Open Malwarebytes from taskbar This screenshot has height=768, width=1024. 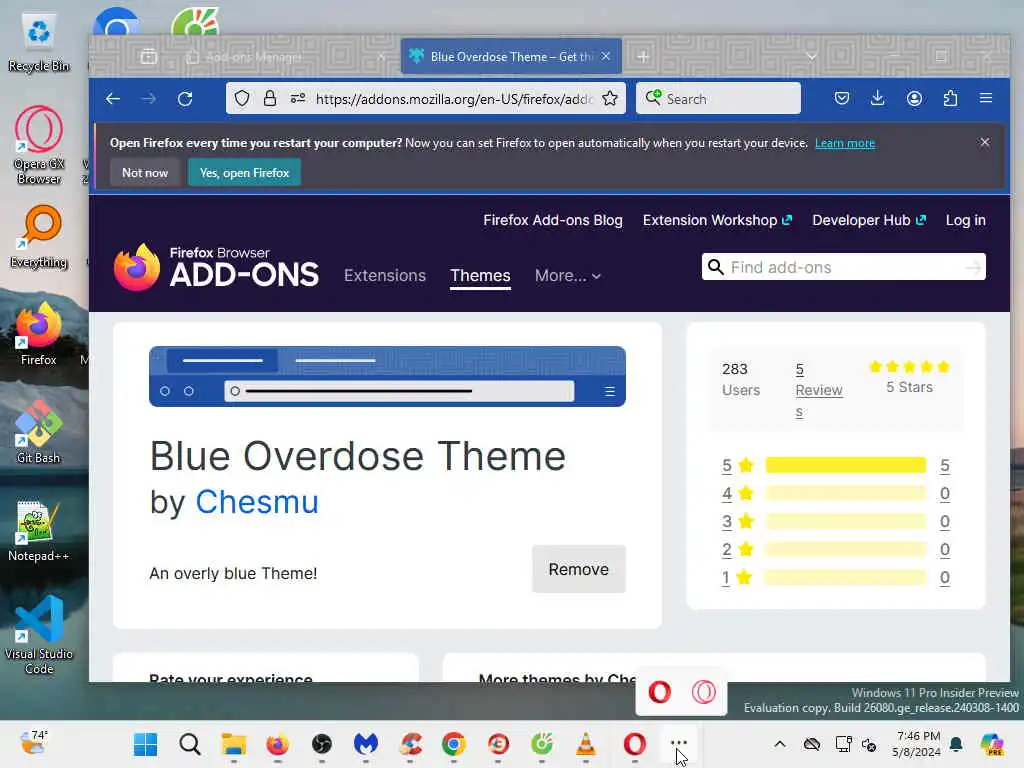pyautogui.click(x=366, y=744)
